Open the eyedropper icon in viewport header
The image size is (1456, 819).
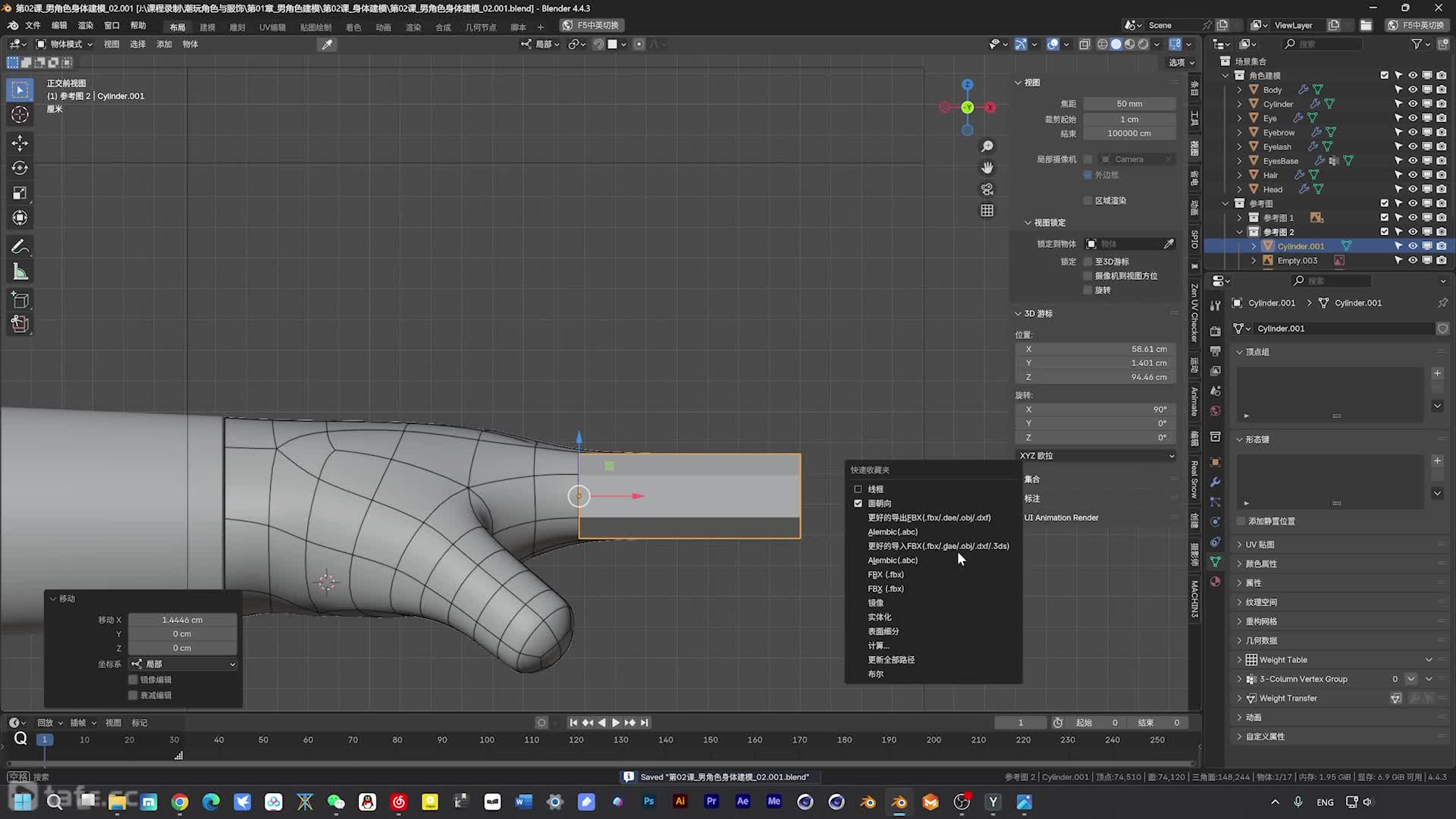pyautogui.click(x=327, y=45)
